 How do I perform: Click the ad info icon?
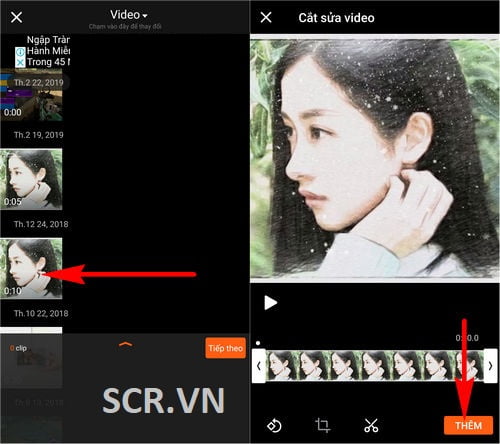coord(20,52)
